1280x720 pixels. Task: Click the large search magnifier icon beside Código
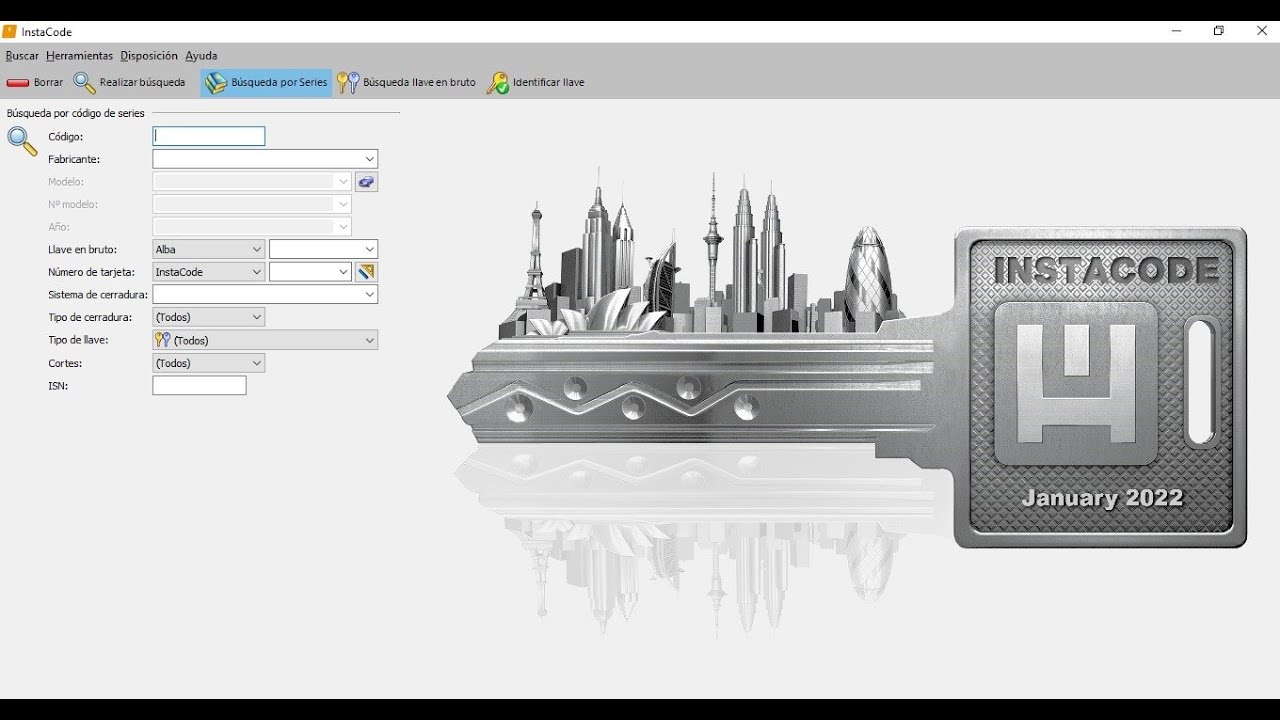coord(22,141)
